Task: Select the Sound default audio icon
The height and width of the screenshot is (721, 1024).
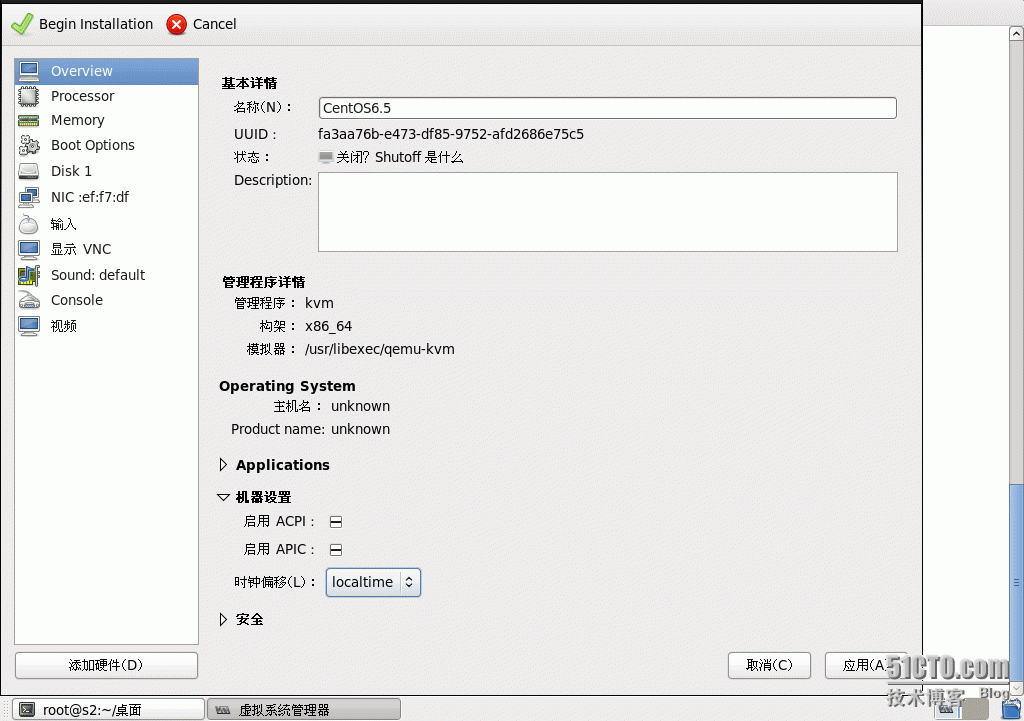Action: pyautogui.click(x=29, y=275)
